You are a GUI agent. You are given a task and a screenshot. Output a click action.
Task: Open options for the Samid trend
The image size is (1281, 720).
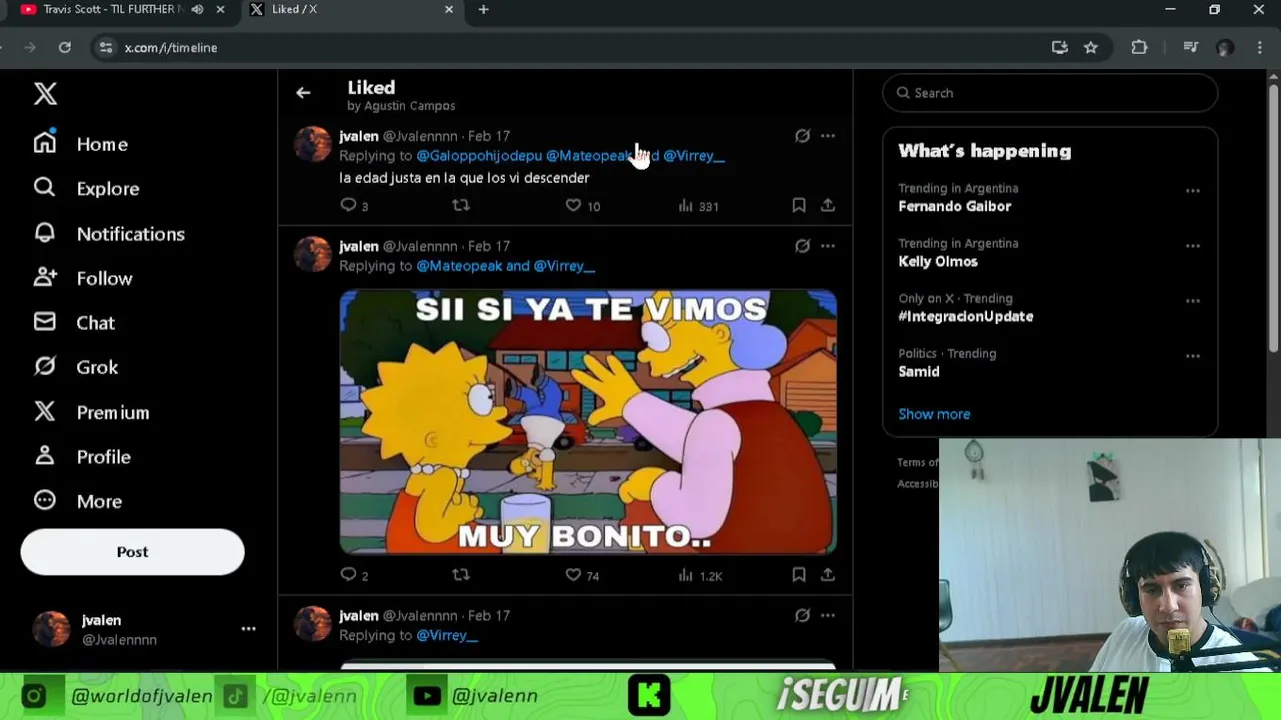click(1193, 356)
